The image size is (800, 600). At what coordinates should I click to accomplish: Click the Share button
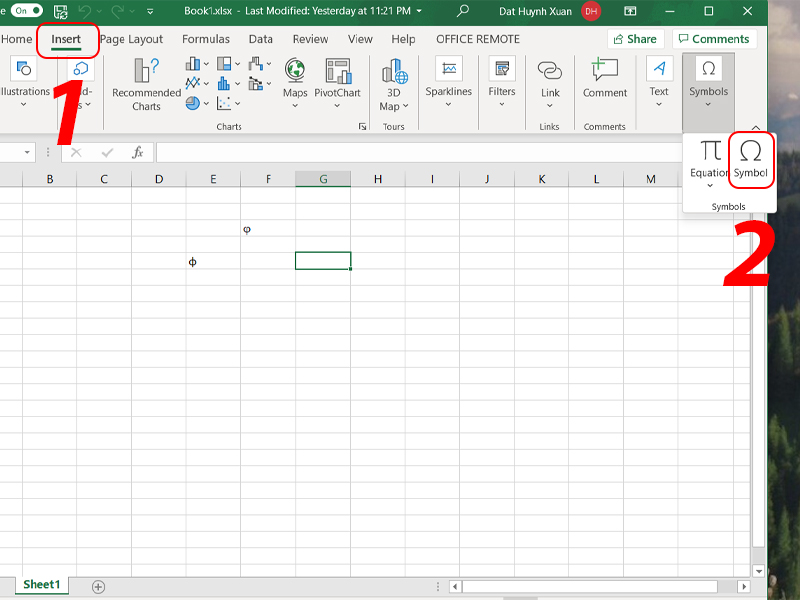click(636, 38)
